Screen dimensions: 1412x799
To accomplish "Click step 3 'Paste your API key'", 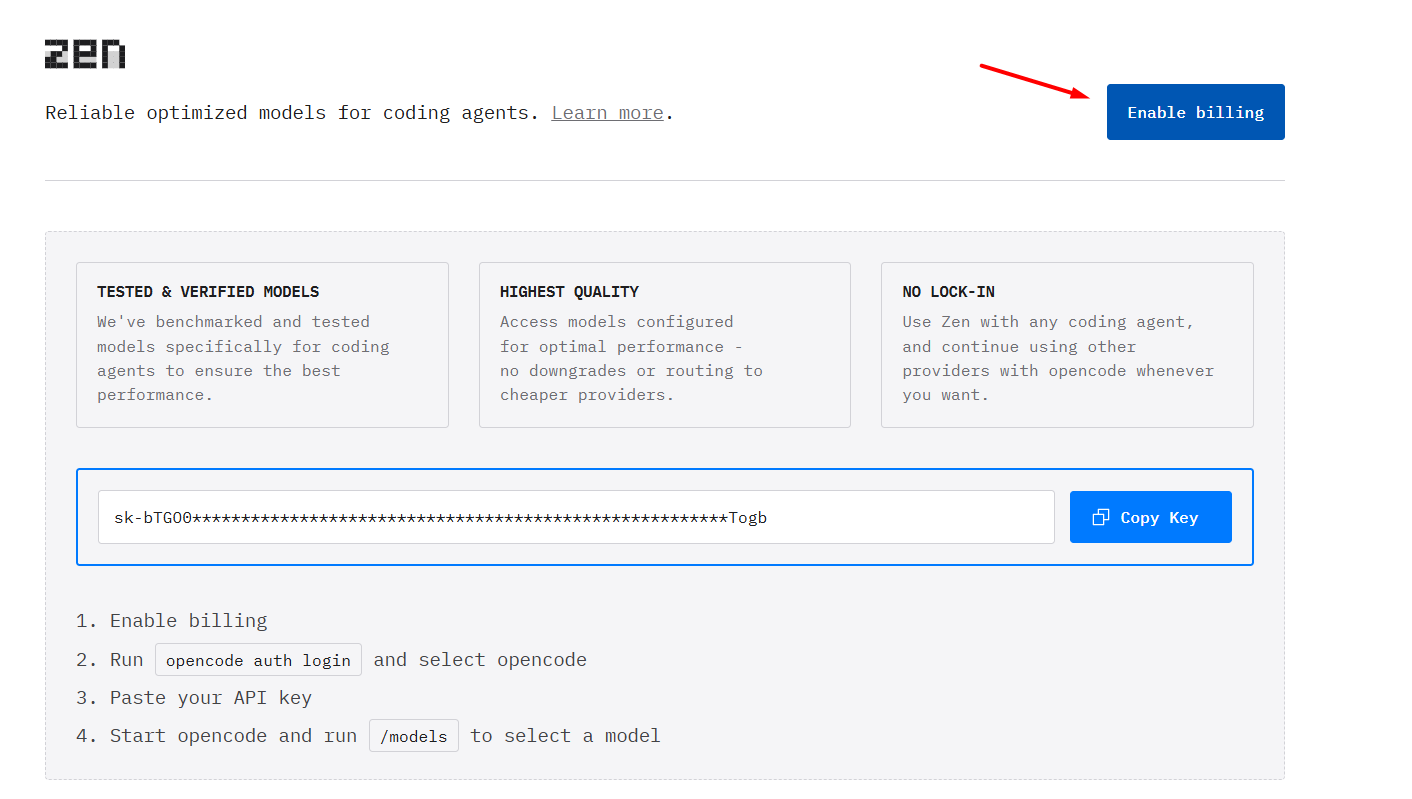I will [210, 698].
